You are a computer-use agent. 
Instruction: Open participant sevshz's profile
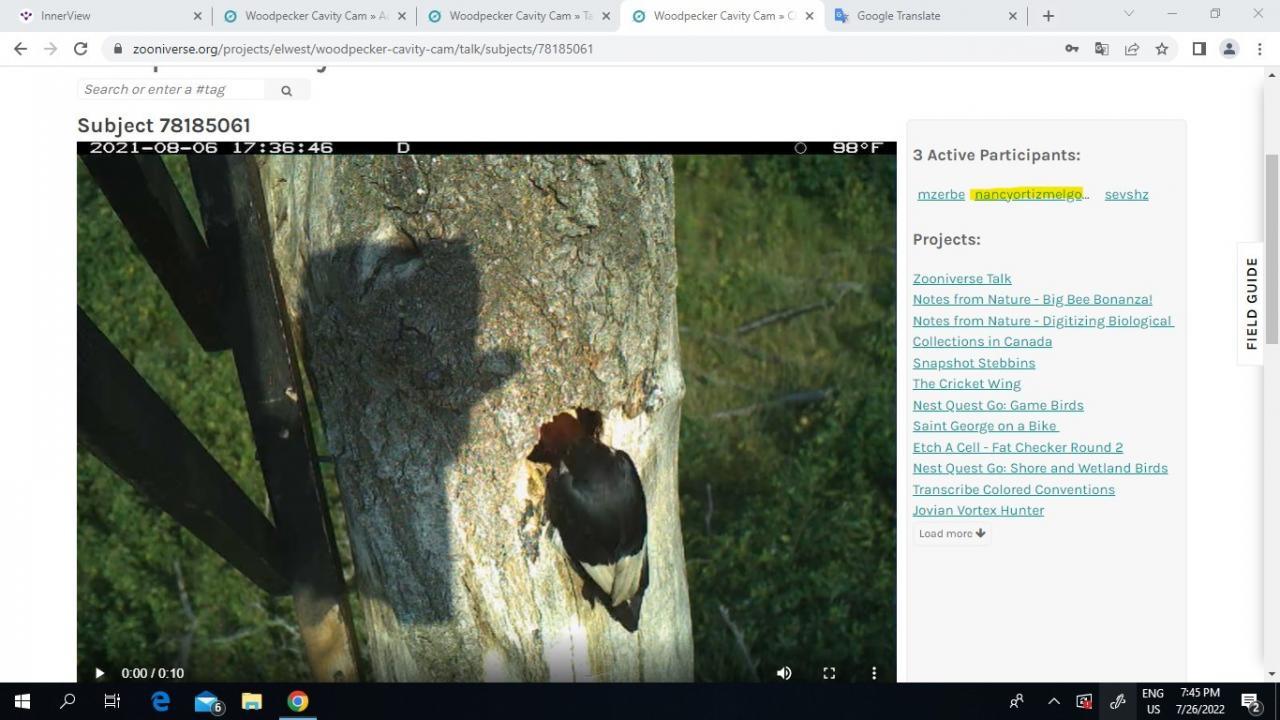coord(1126,194)
